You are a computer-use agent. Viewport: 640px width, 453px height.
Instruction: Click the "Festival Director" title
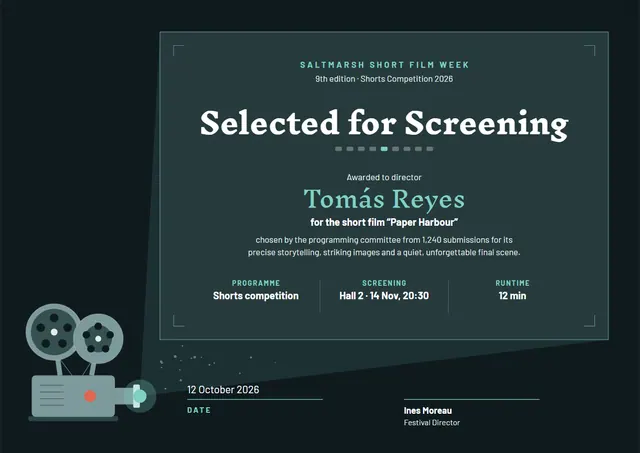[x=432, y=423]
